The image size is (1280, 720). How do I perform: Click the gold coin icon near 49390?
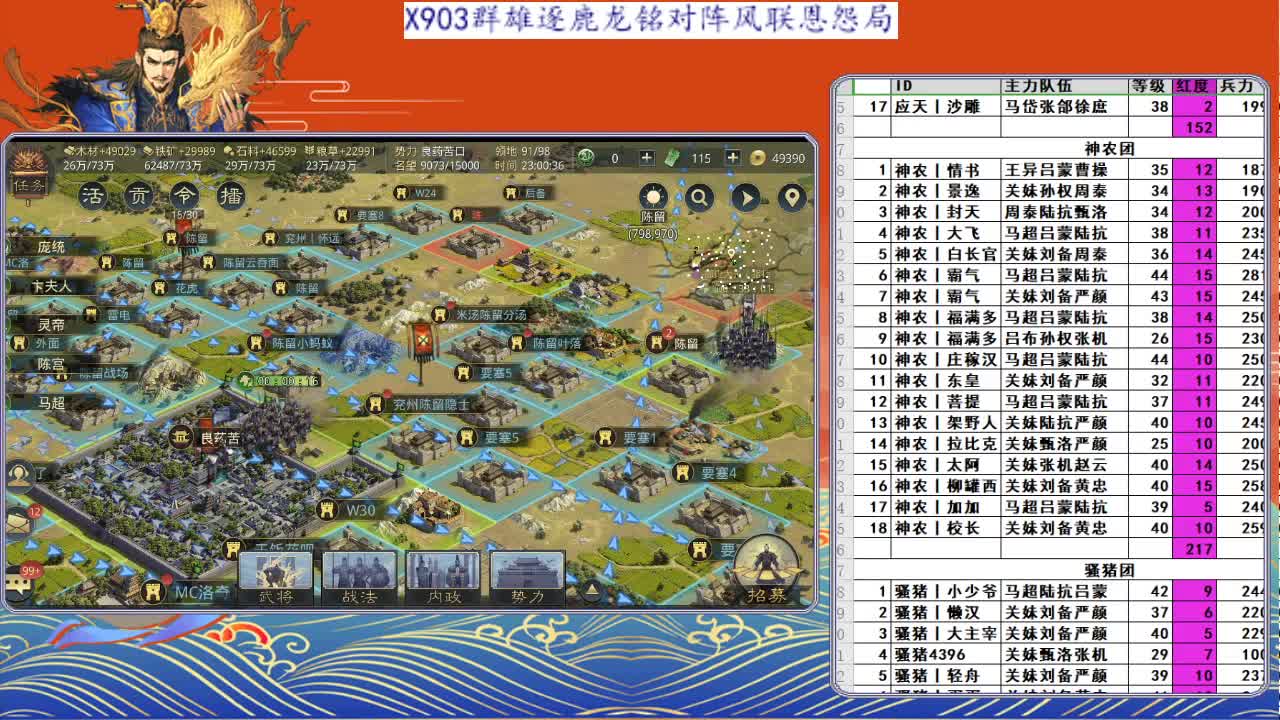[758, 158]
